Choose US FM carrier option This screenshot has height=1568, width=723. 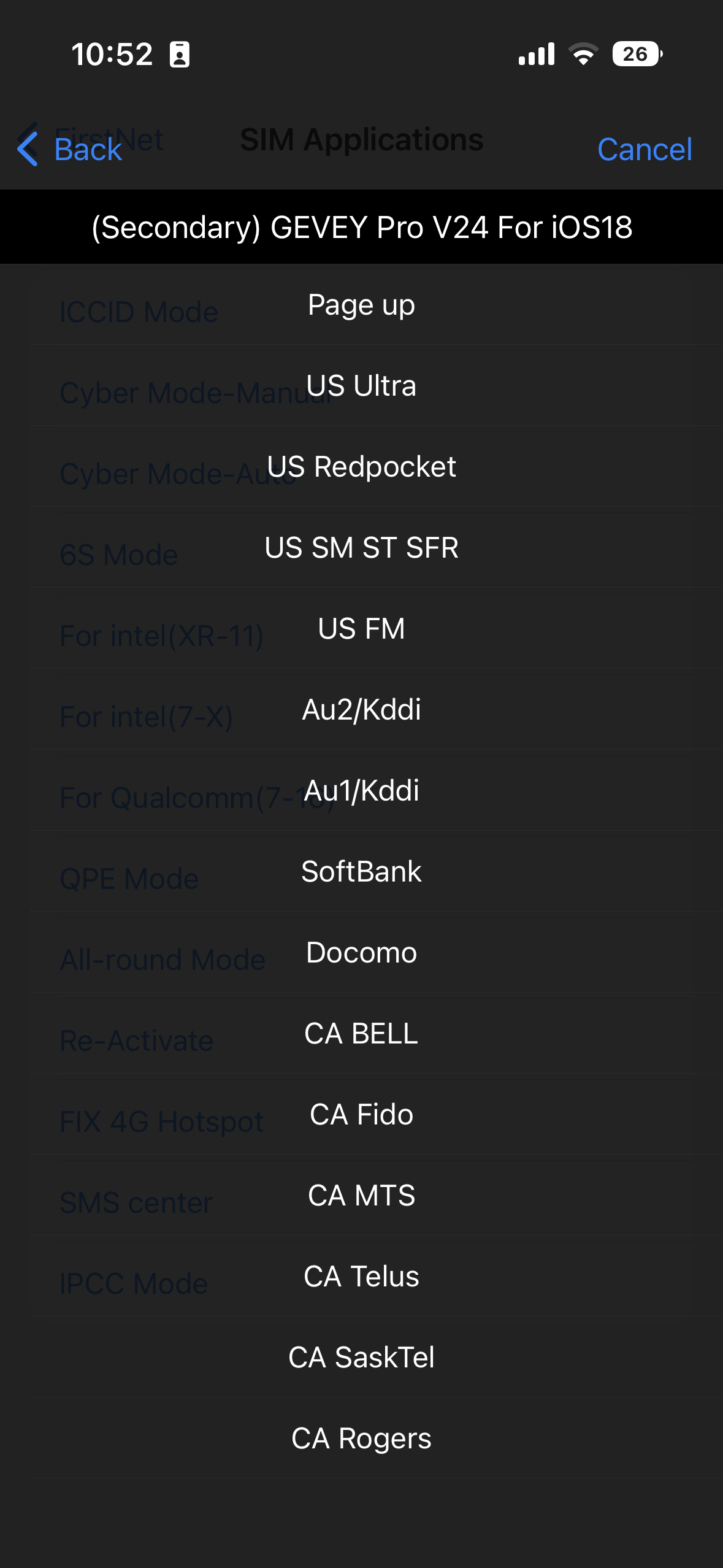361,629
